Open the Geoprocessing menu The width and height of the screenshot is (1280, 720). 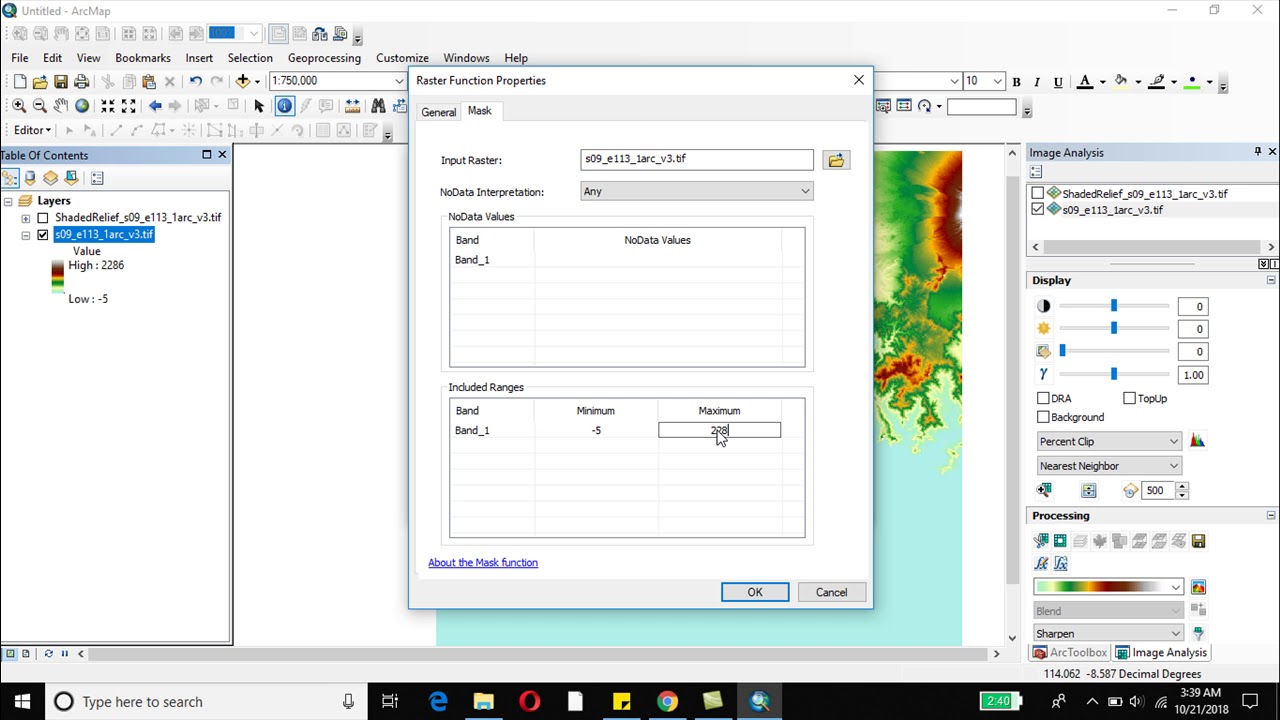(x=324, y=58)
